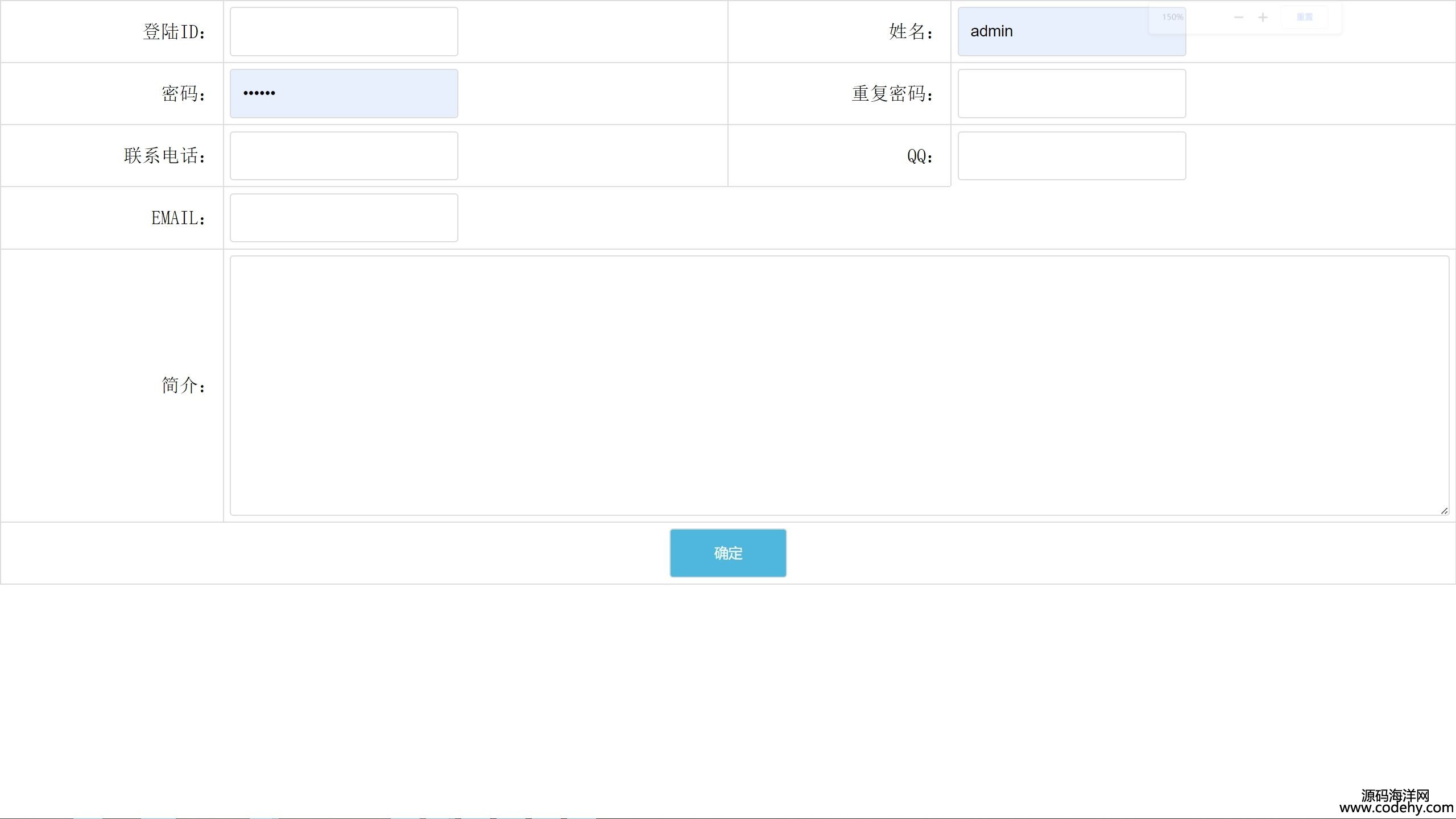
Task: Focus the QQ input field
Action: coord(1072,156)
